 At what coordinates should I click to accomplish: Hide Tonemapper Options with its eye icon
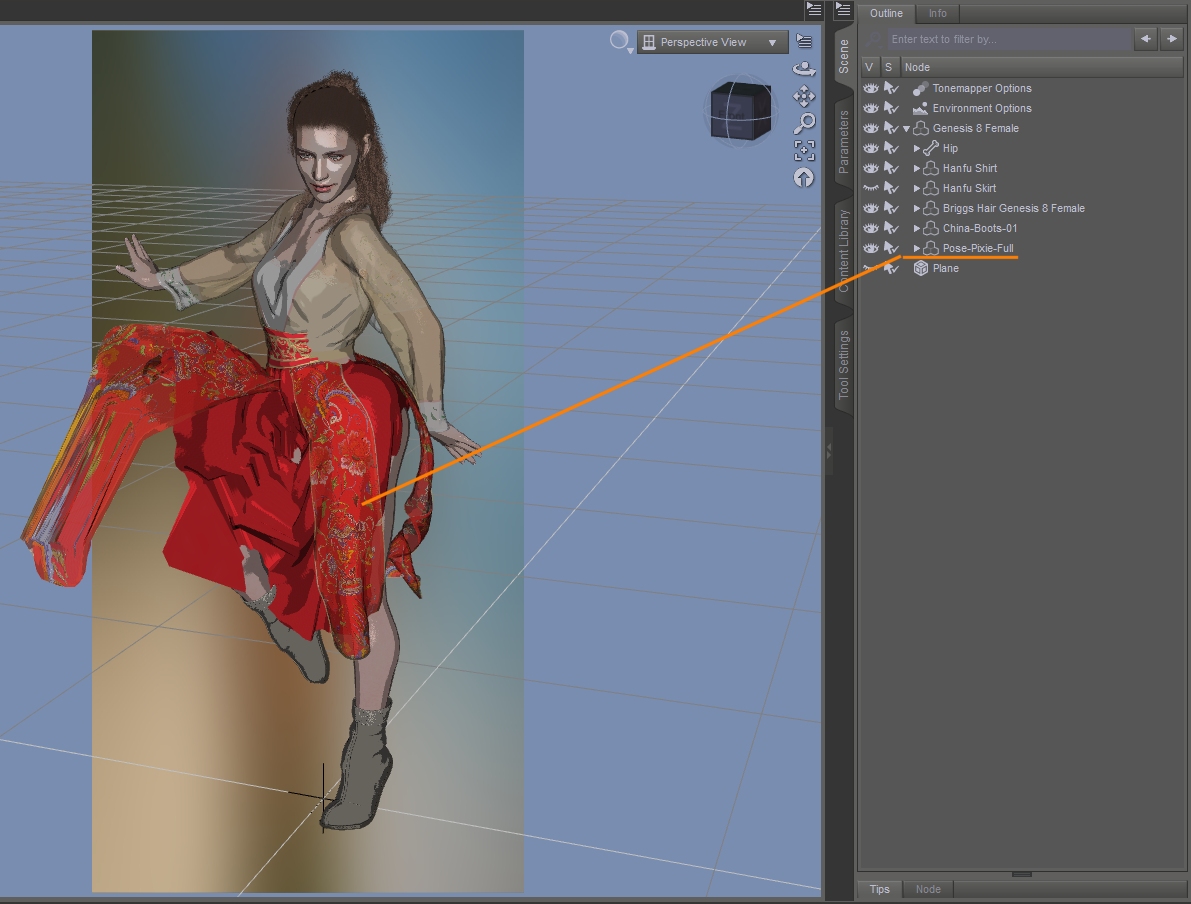870,89
